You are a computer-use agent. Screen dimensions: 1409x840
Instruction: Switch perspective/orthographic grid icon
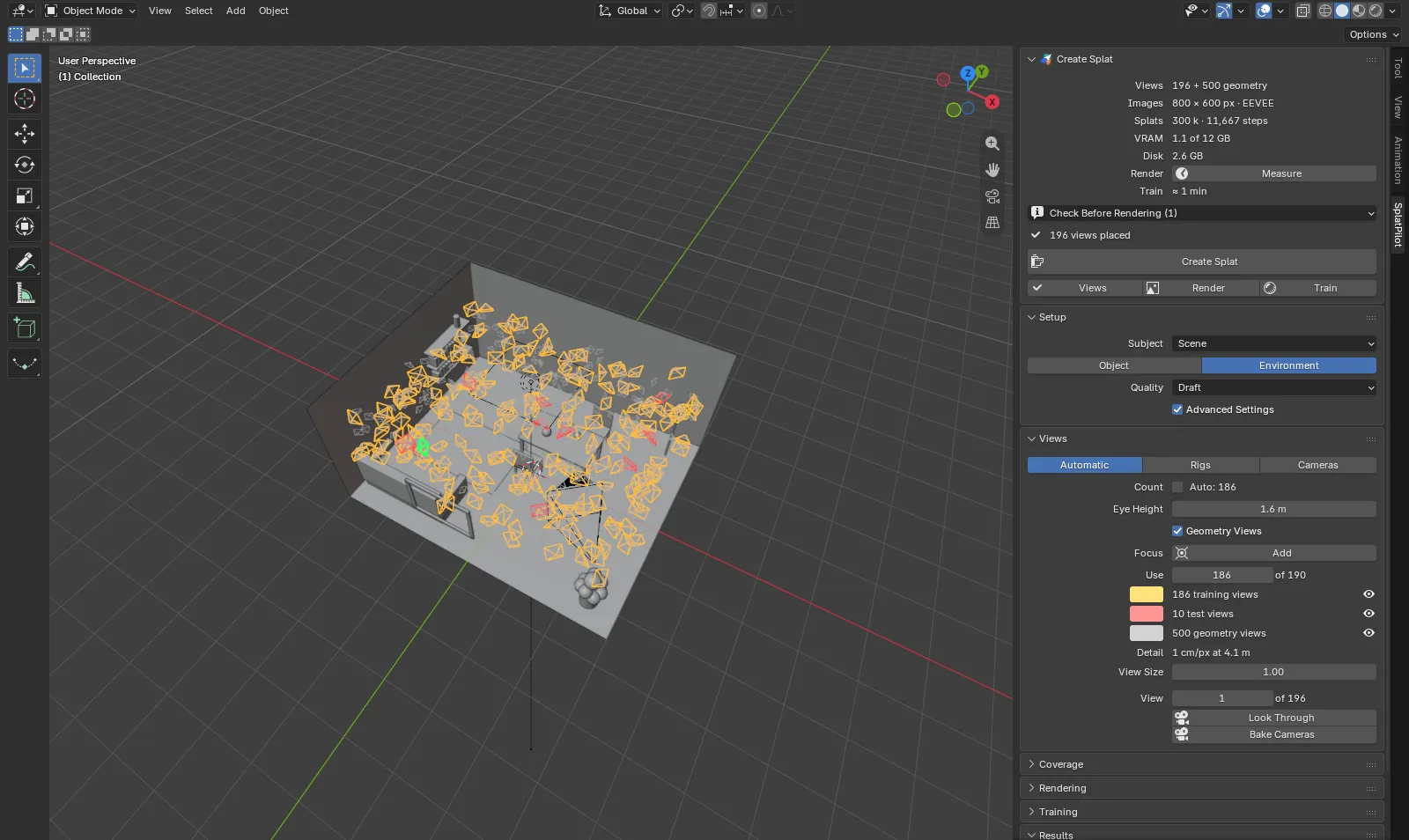pyautogui.click(x=992, y=223)
